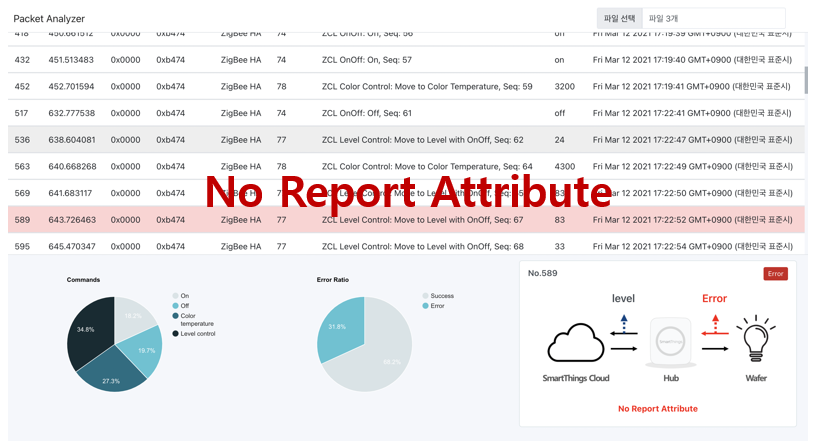Click the 파일 선택 file chooser button
Screen dimensions: 813x448
(x=619, y=18)
